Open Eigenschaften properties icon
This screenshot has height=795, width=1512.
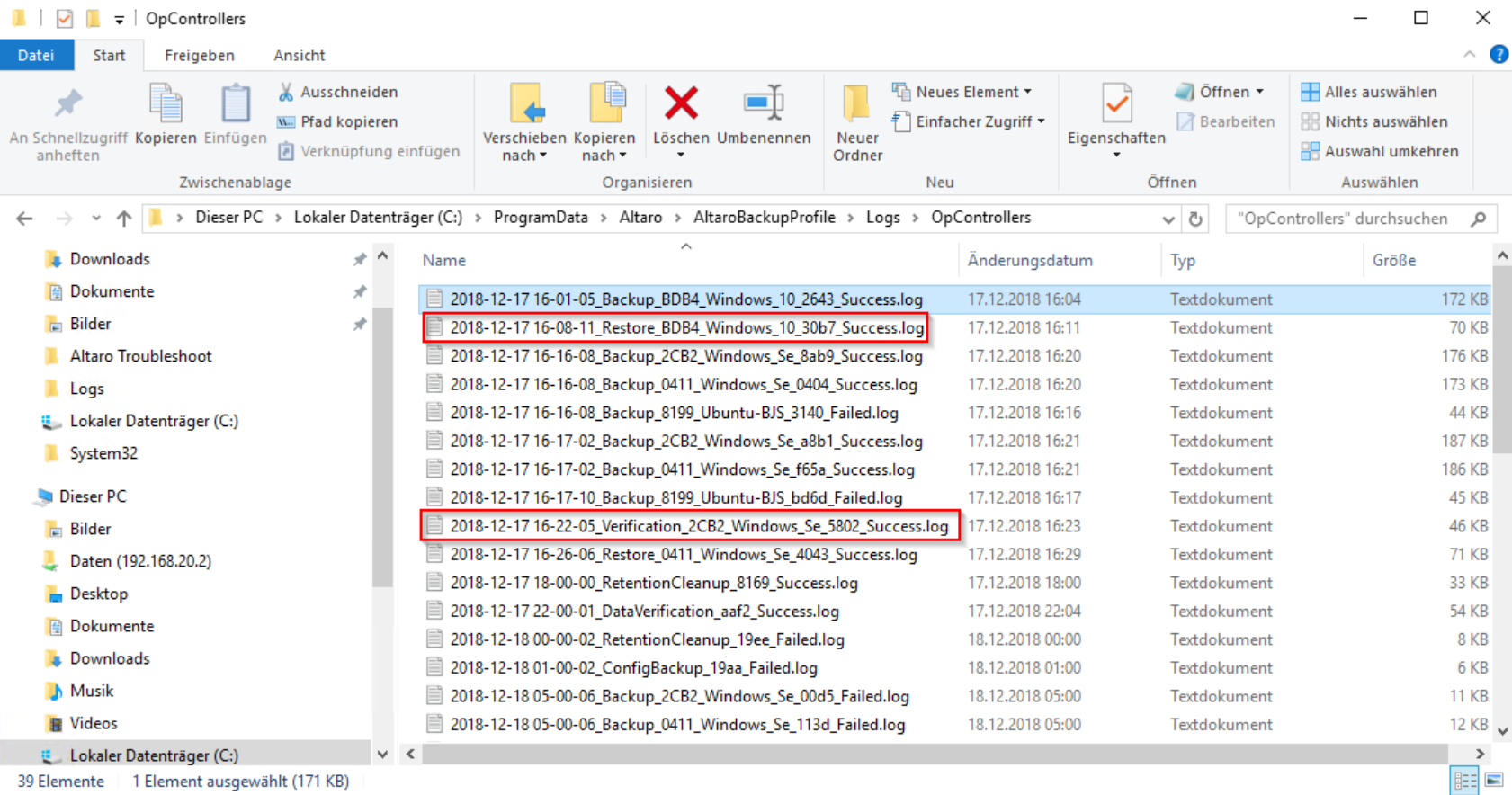pyautogui.click(x=1115, y=106)
